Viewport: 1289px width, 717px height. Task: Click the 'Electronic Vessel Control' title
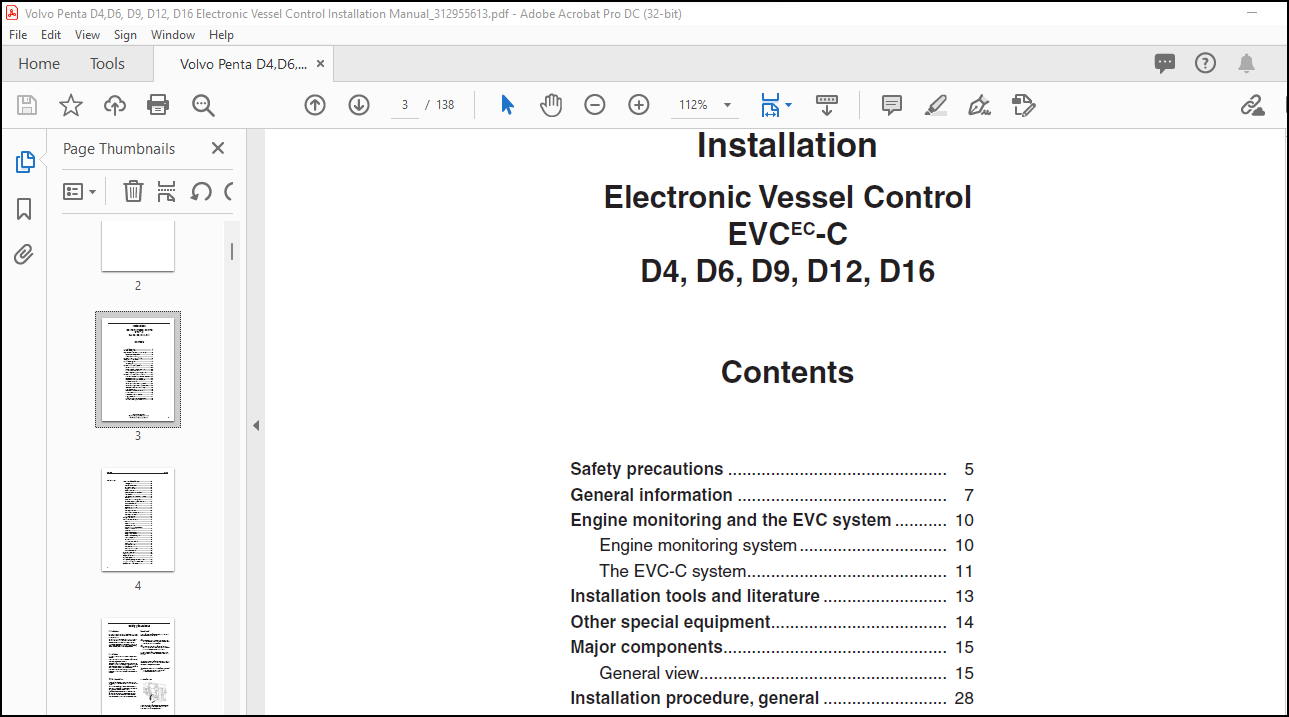(x=788, y=197)
